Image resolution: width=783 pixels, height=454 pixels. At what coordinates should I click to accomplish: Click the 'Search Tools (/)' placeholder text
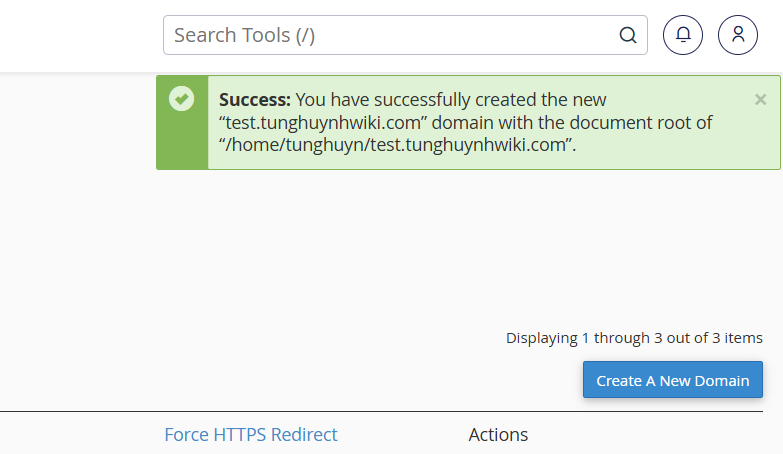(x=244, y=35)
